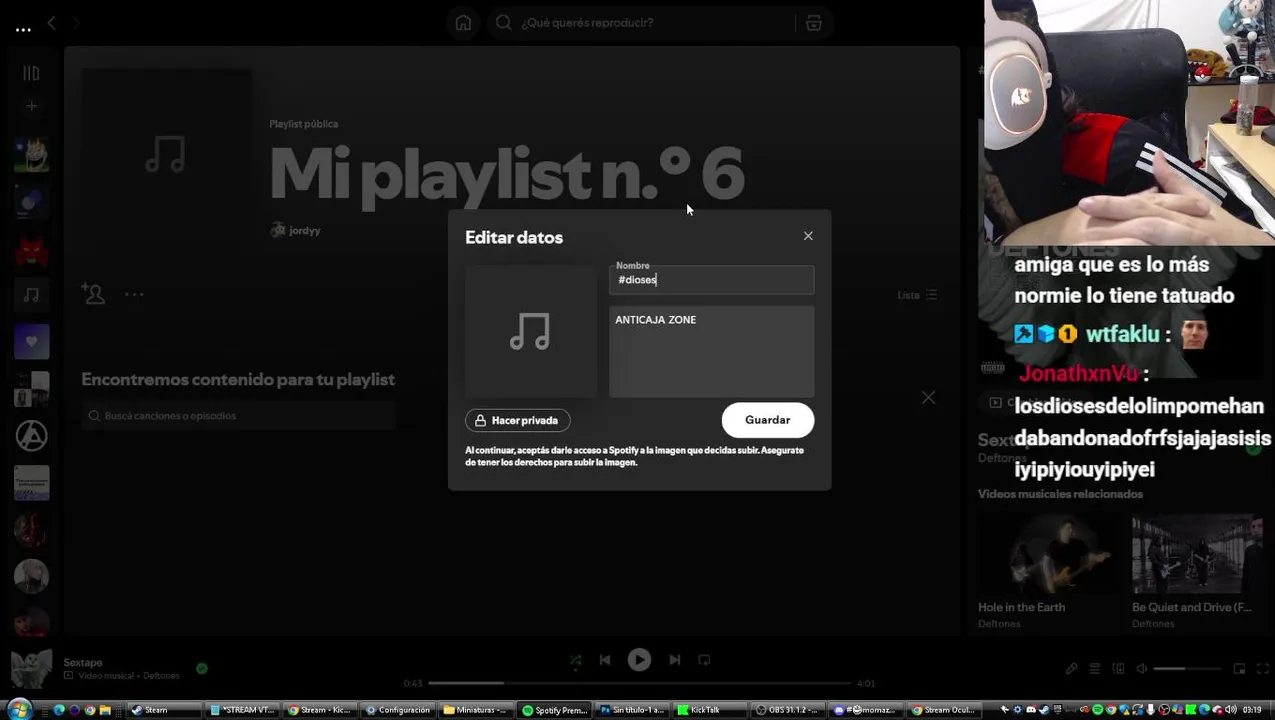1275x720 pixels.
Task: Seek on the song progress bar
Action: point(640,683)
